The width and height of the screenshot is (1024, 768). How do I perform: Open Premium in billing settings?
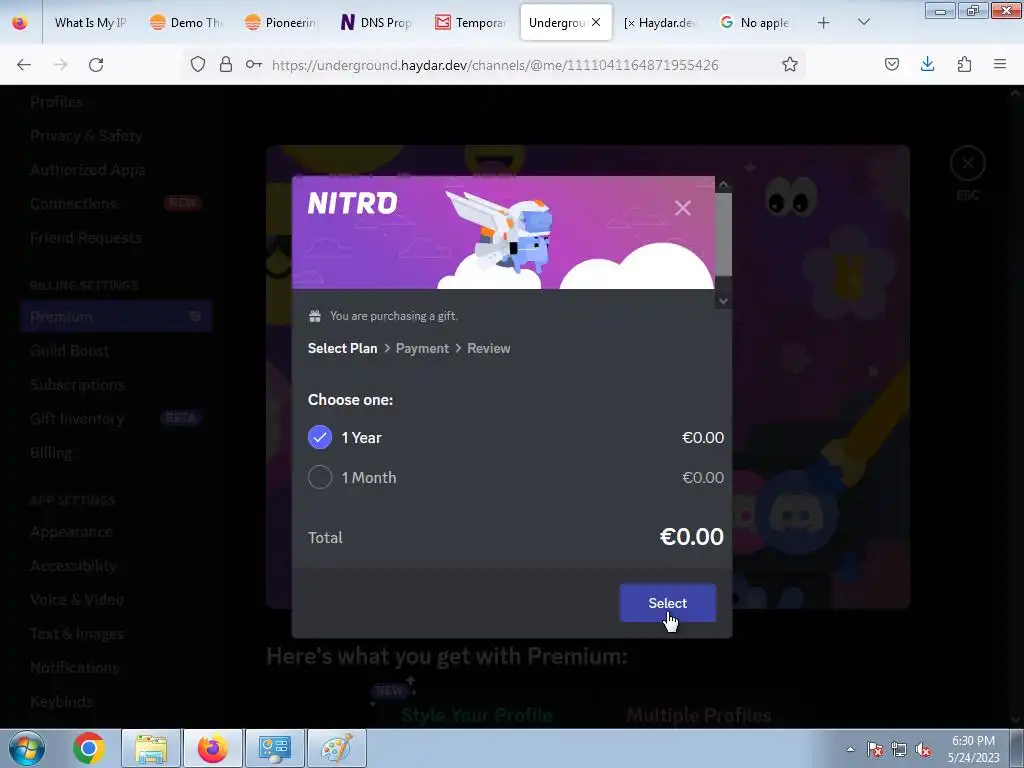tap(116, 317)
